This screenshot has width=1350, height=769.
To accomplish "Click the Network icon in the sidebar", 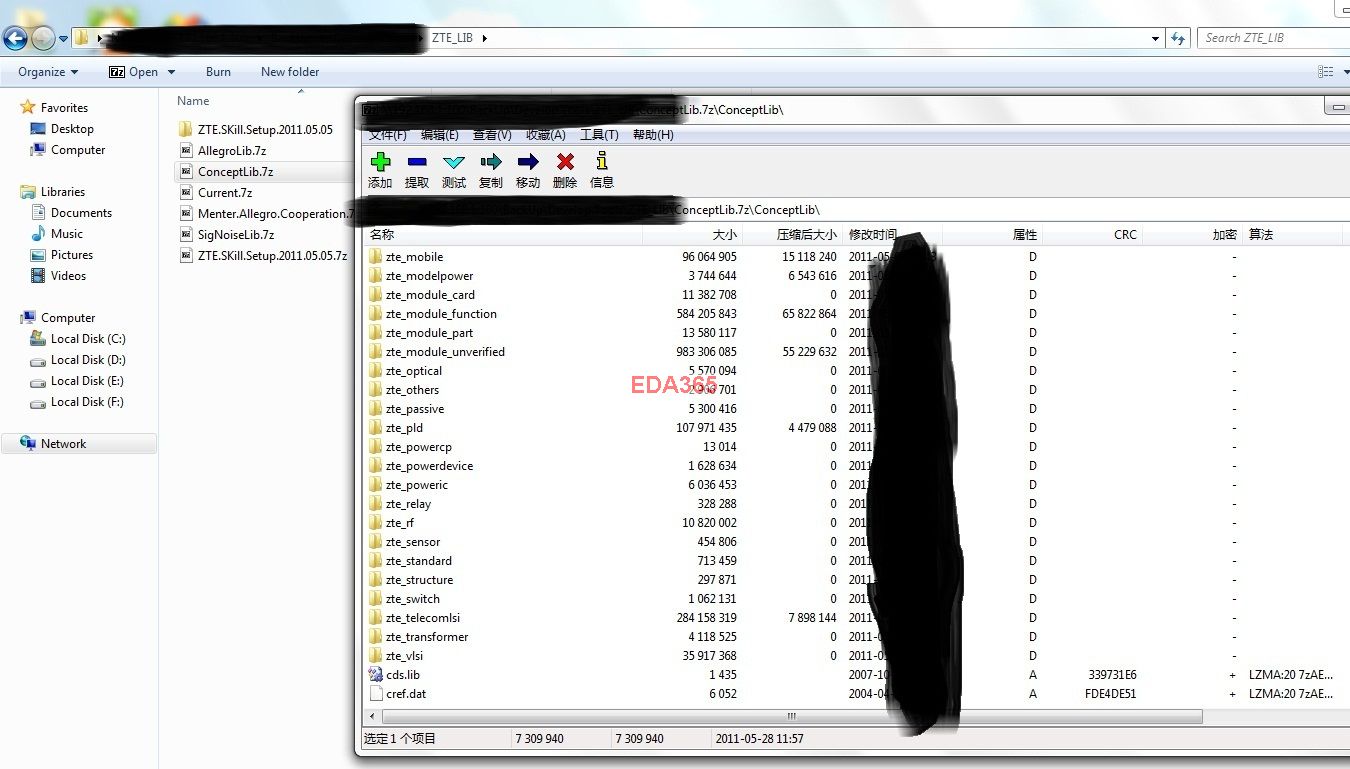I will pos(28,444).
